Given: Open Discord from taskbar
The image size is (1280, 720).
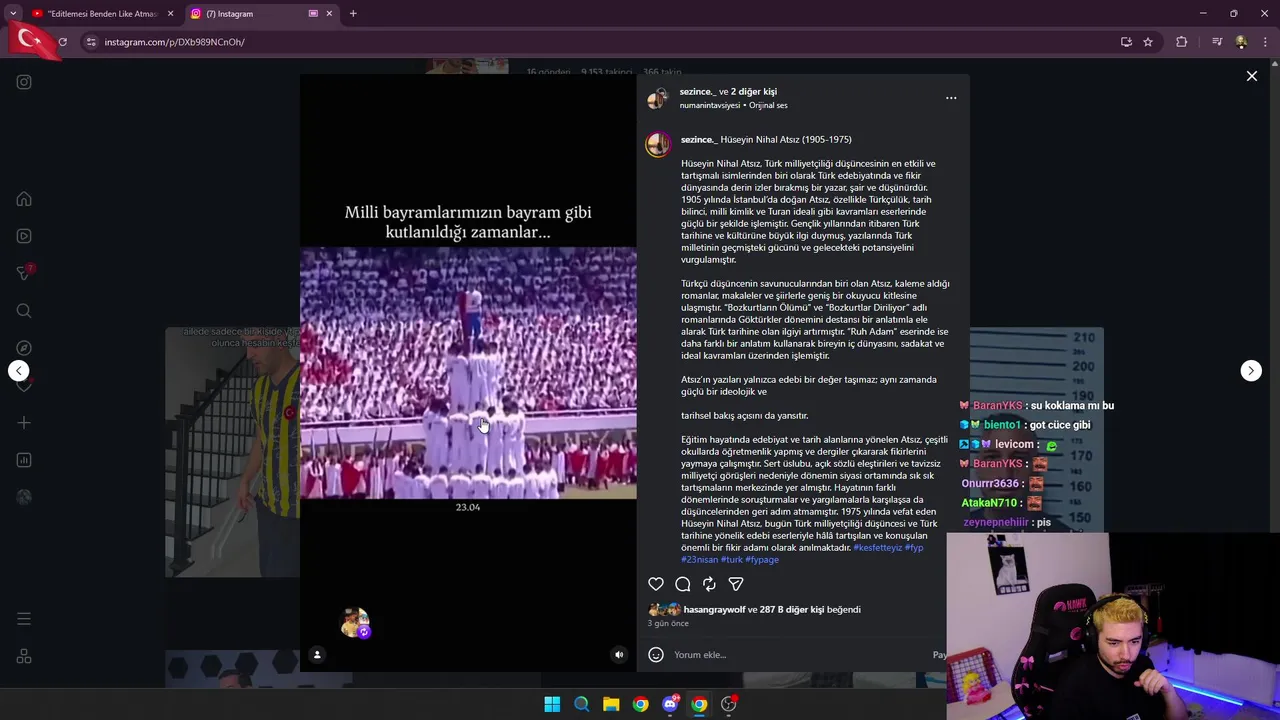Looking at the screenshot, I should [670, 704].
